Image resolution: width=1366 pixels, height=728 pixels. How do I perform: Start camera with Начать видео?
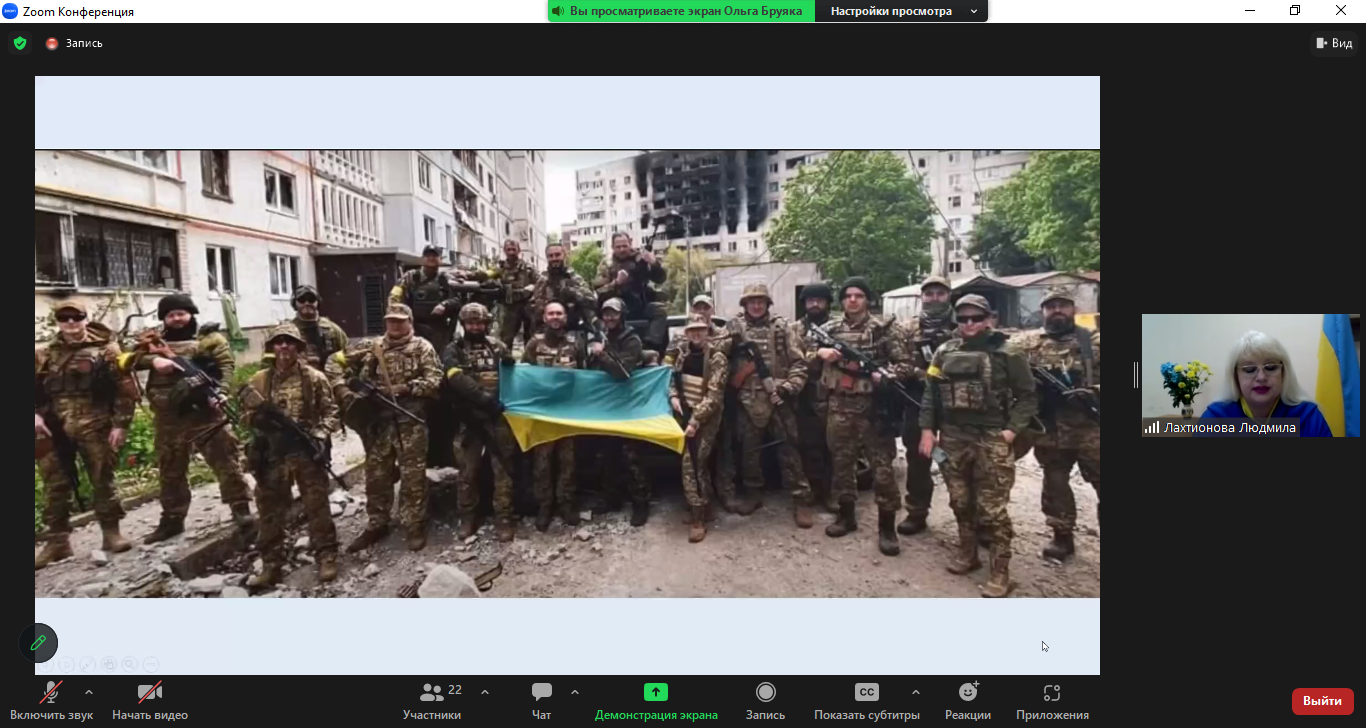[x=150, y=701]
